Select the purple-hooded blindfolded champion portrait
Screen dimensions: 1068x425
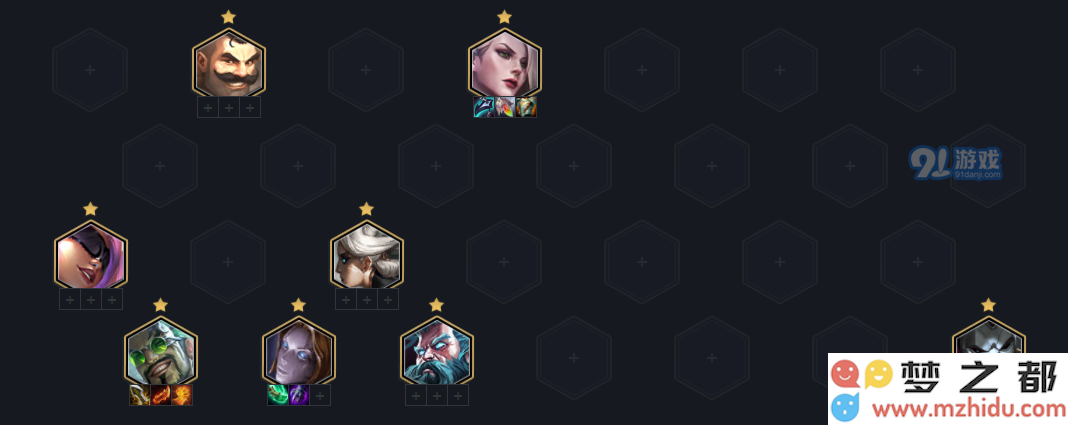[91, 255]
